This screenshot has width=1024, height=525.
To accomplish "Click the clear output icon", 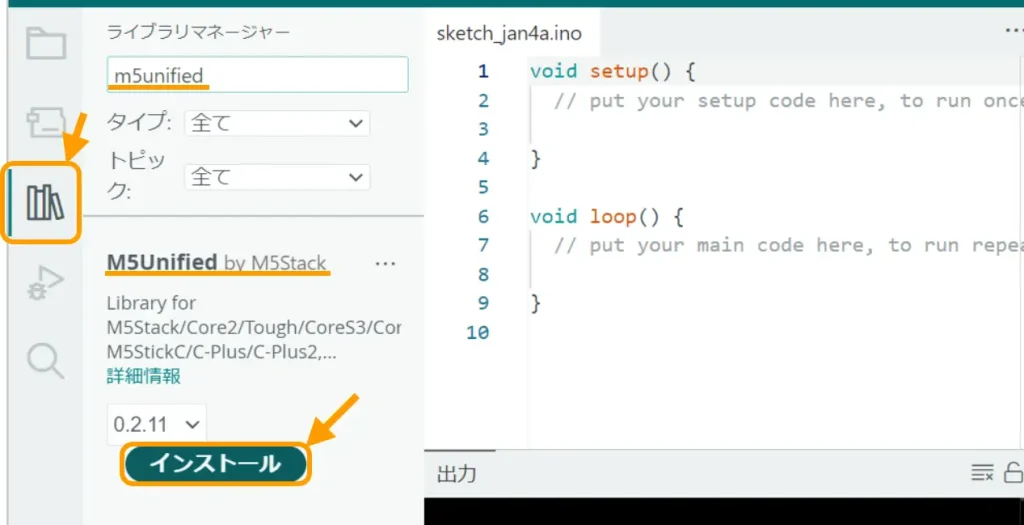I will tap(982, 473).
